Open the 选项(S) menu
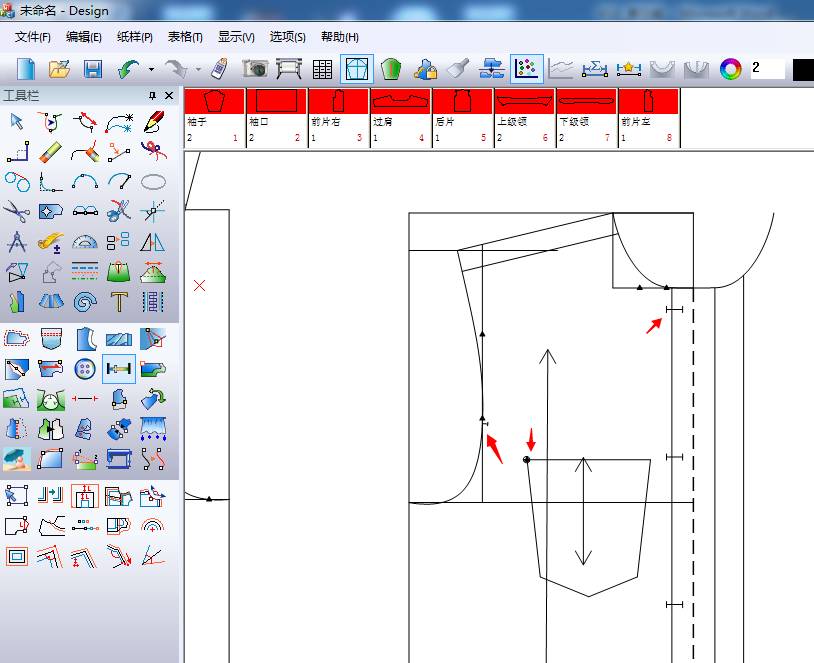Screen dimensions: 814x663 tap(288, 37)
